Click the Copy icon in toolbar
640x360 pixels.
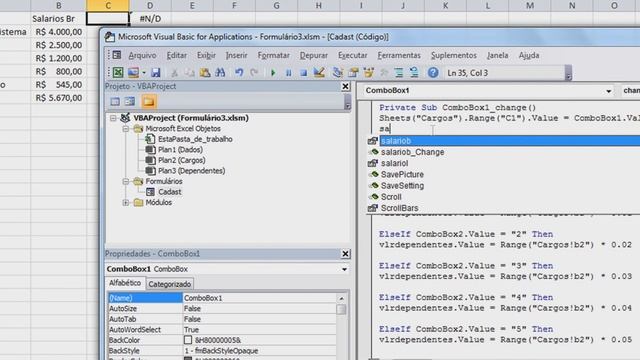[189, 73]
